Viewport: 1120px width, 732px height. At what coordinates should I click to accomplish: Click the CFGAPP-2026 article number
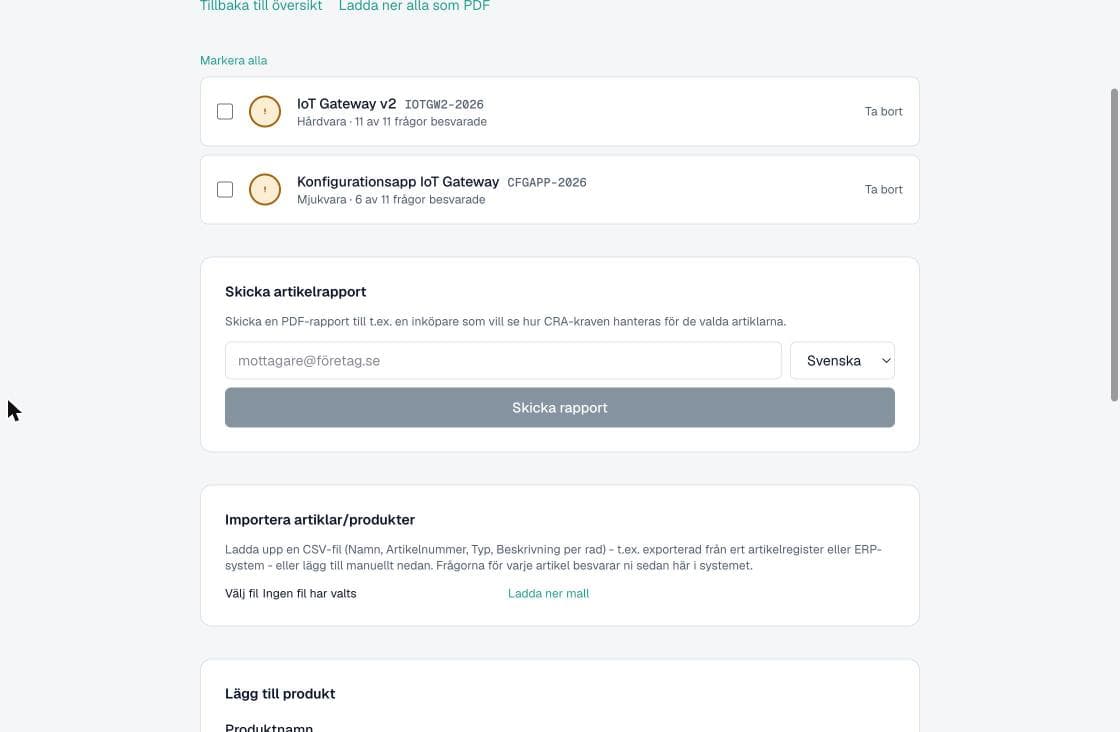[546, 182]
